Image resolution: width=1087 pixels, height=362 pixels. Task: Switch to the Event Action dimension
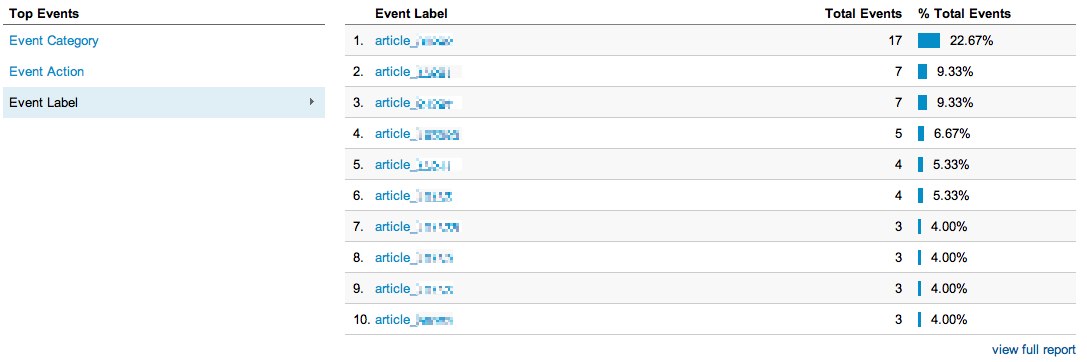(46, 71)
